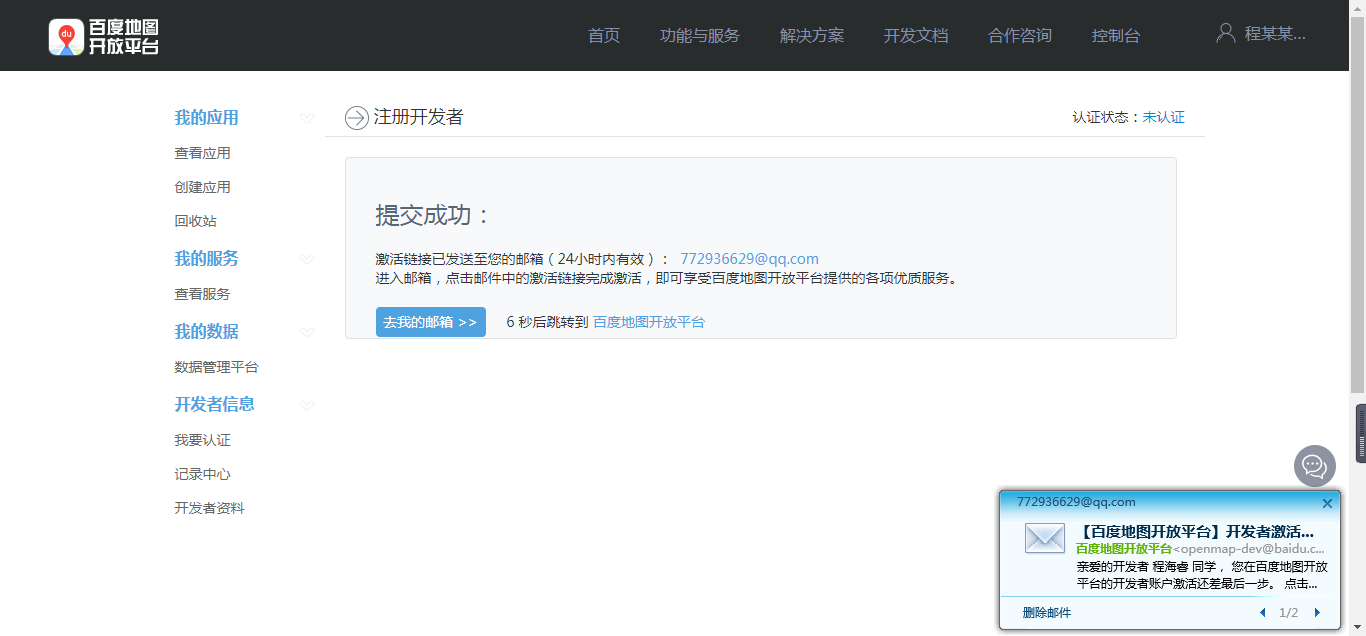Select 开发者信息 sidebar heading

pyautogui.click(x=215, y=405)
